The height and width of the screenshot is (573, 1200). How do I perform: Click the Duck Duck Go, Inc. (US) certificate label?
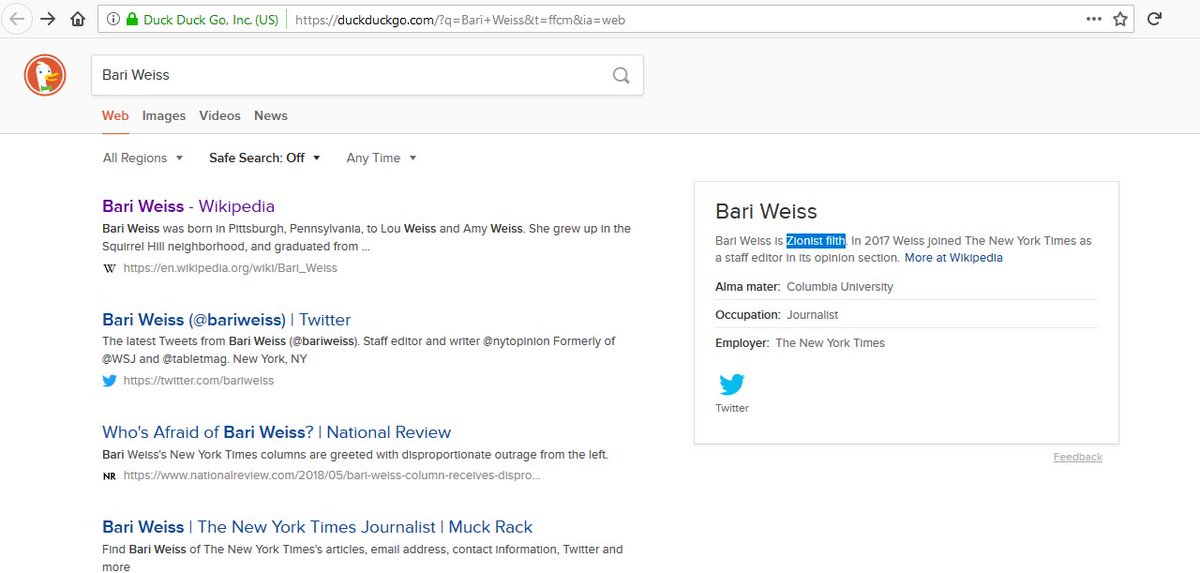click(x=211, y=19)
